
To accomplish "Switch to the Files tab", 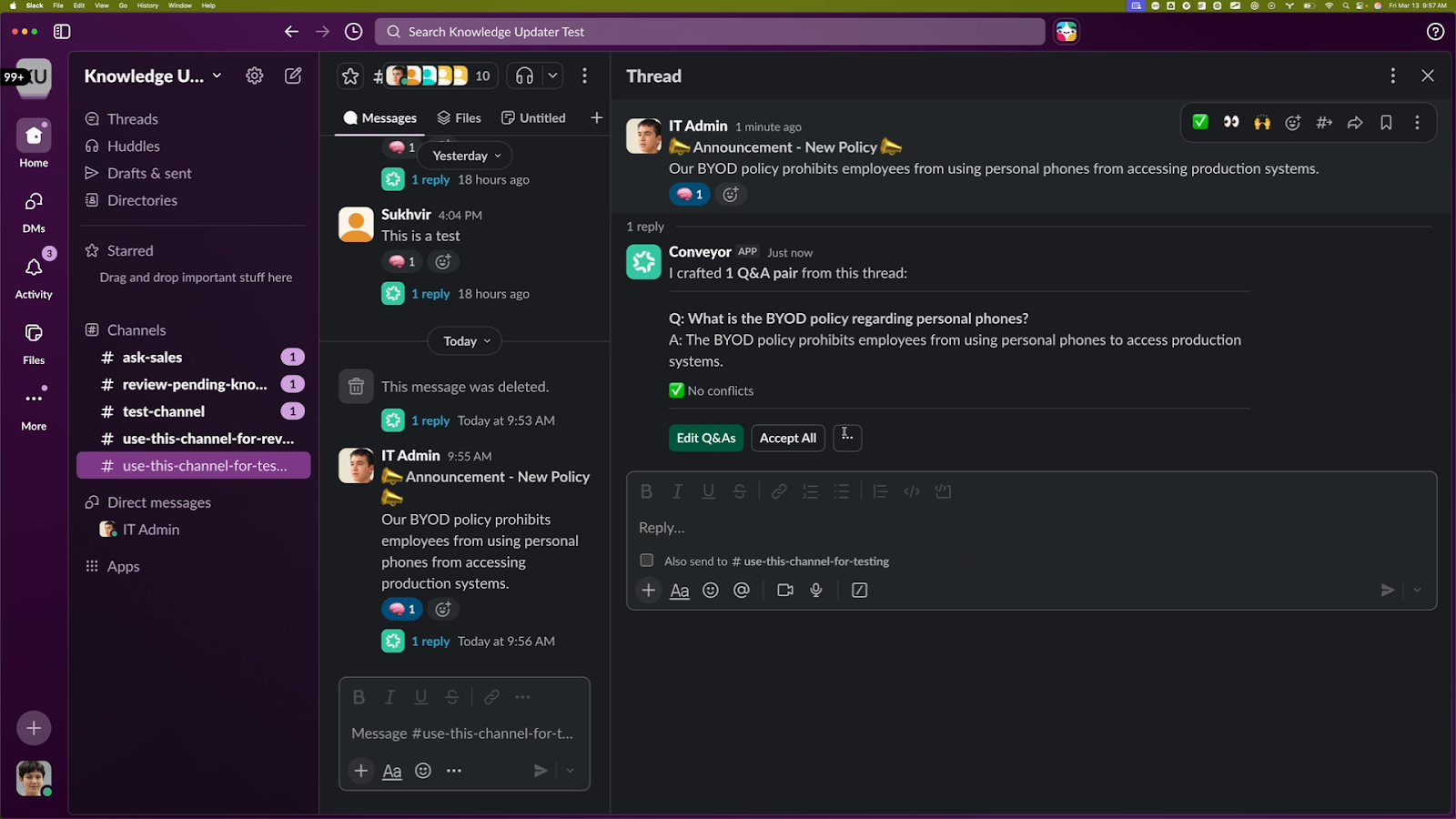I will click(x=460, y=118).
